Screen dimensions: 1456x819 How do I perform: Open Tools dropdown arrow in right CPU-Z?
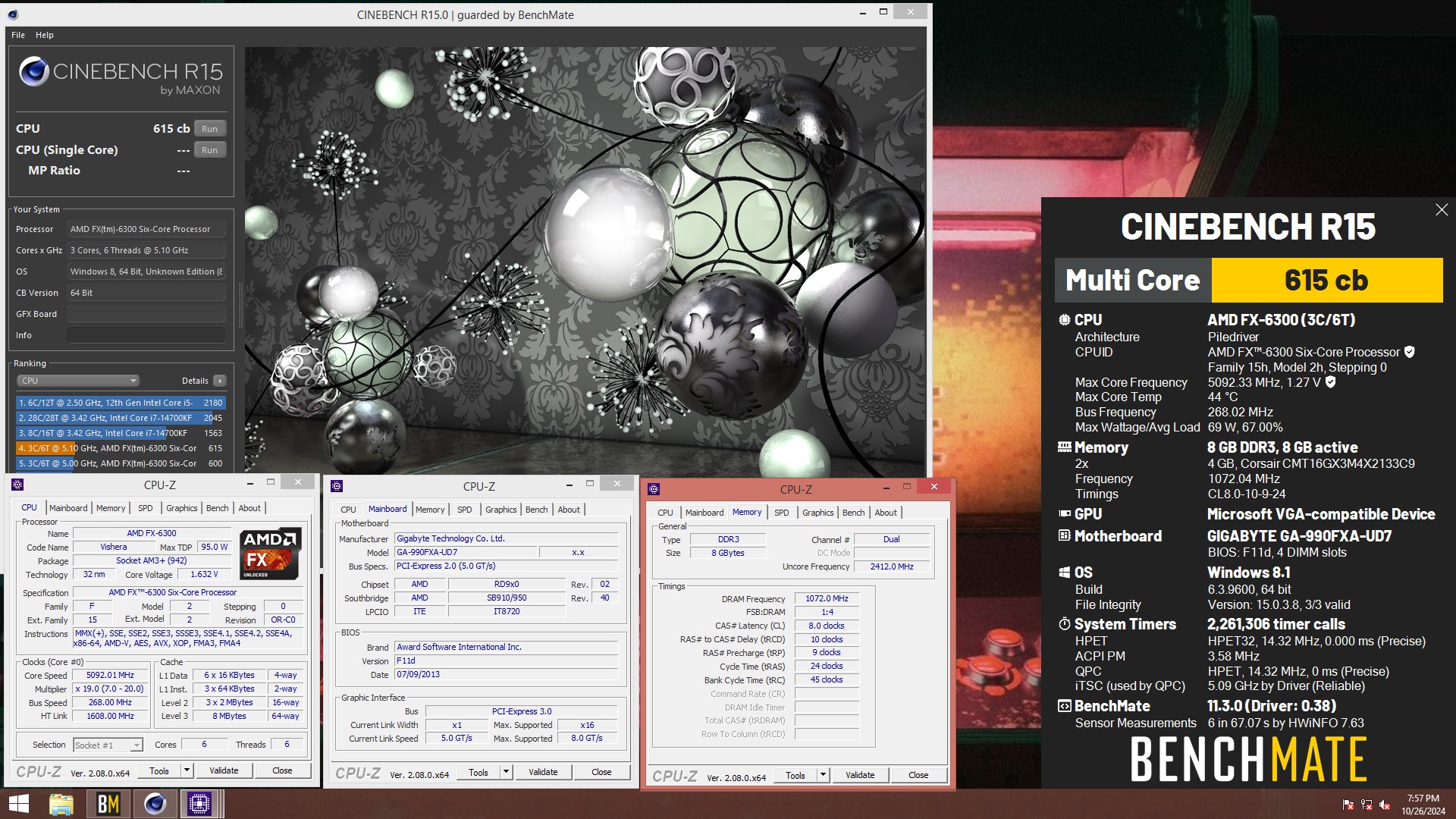pos(823,775)
